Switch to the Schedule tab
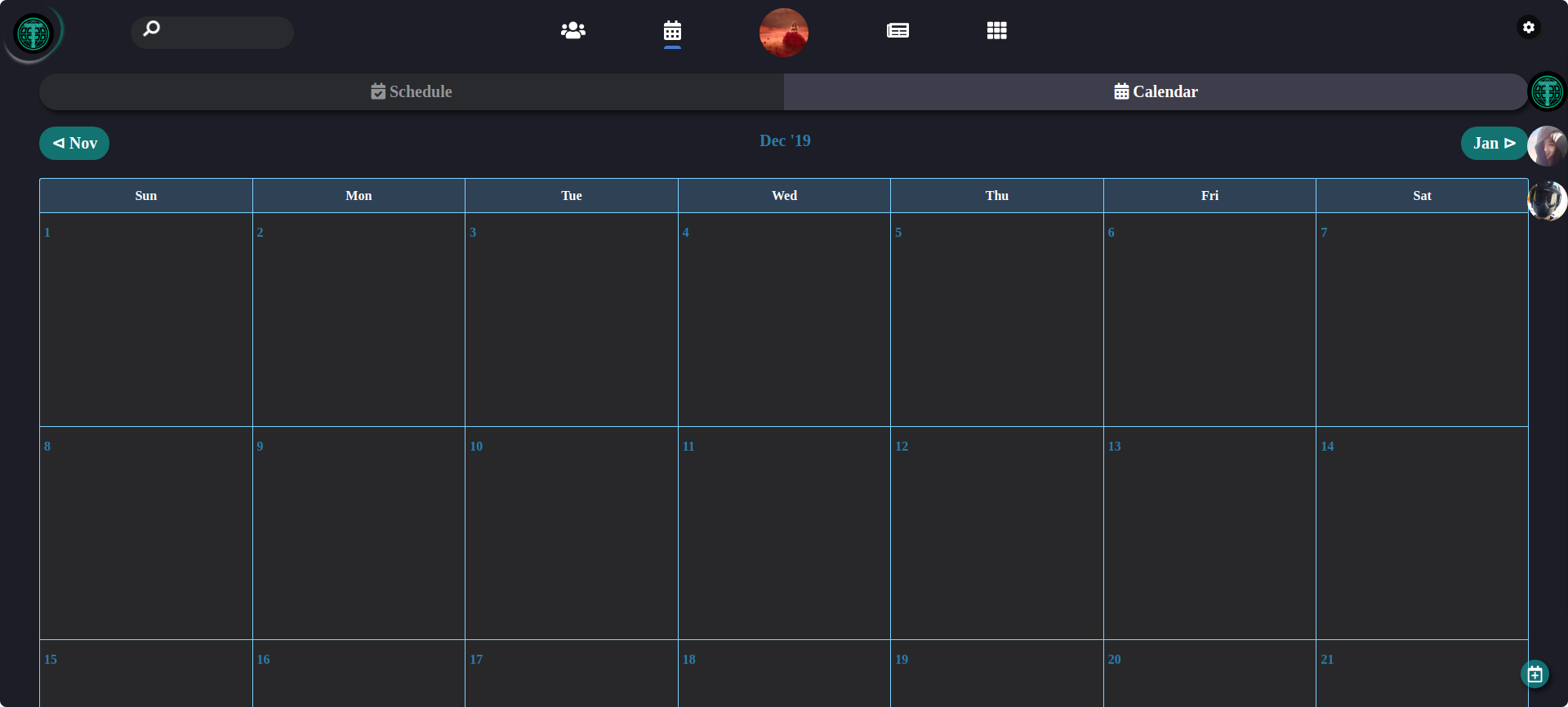The image size is (1568, 707). coord(412,91)
